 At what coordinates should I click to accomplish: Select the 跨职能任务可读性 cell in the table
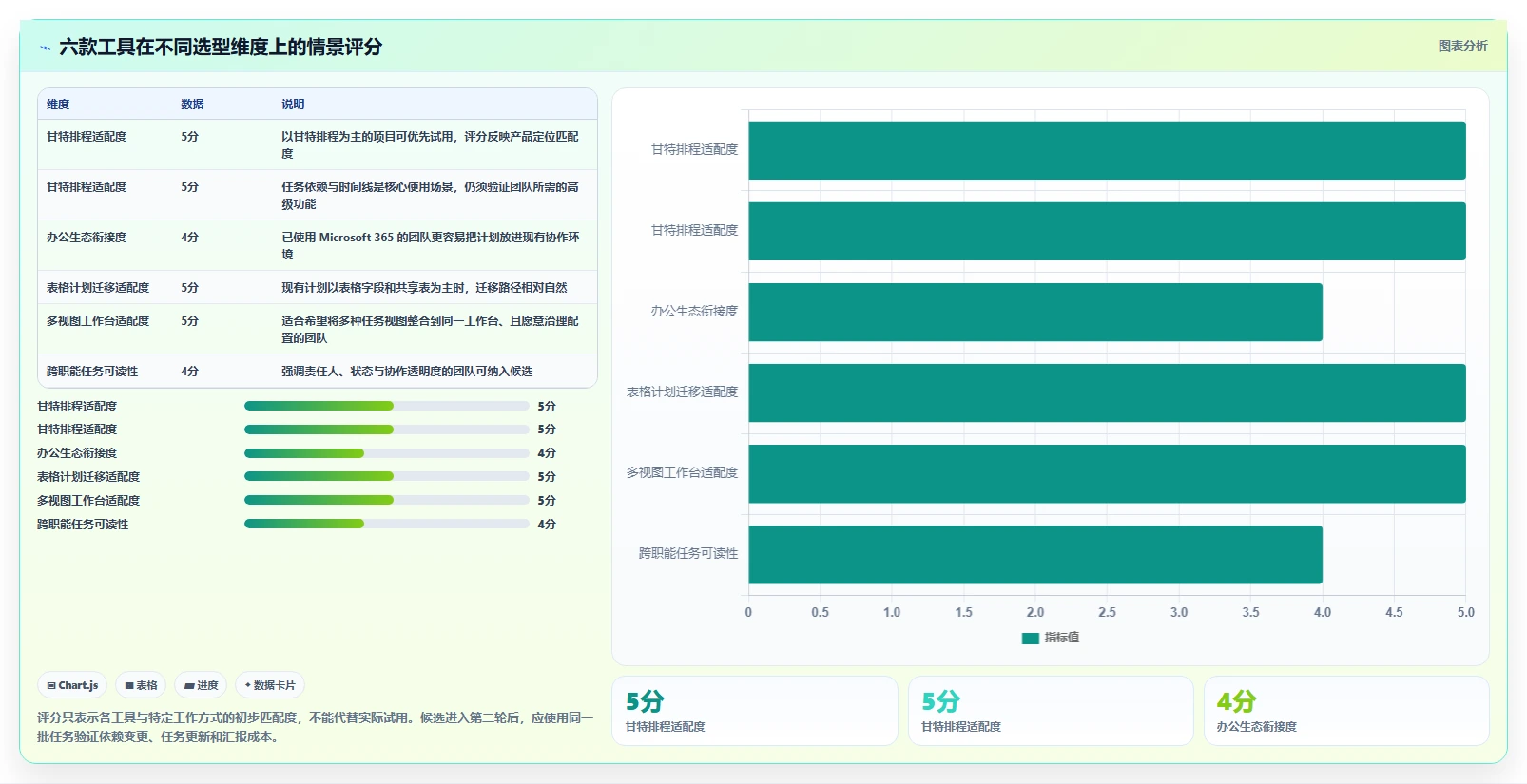tap(92, 372)
